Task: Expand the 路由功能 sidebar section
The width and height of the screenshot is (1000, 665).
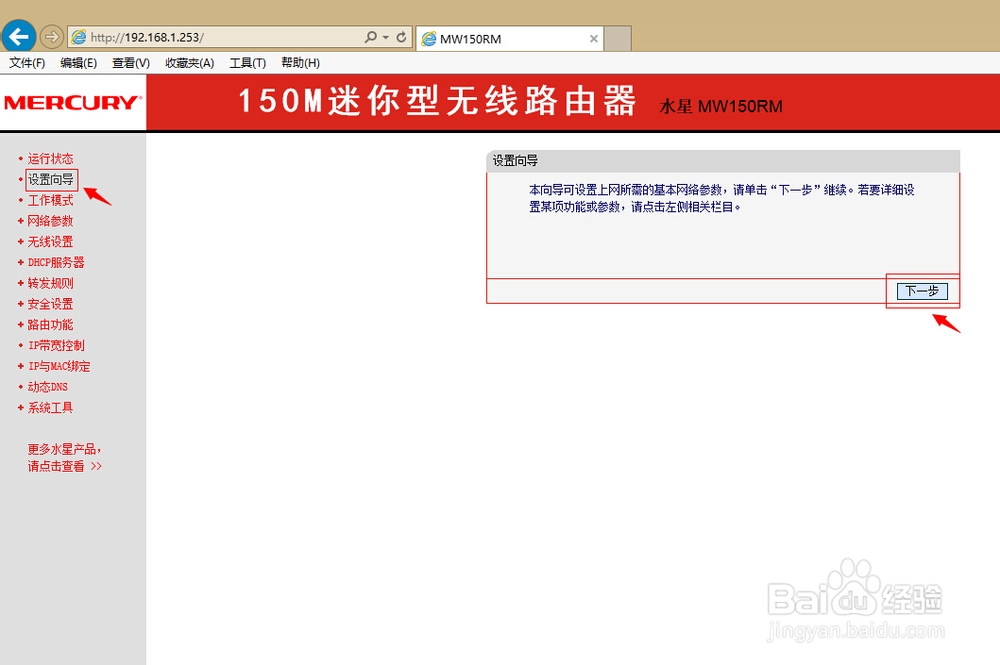Action: pyautogui.click(x=50, y=325)
